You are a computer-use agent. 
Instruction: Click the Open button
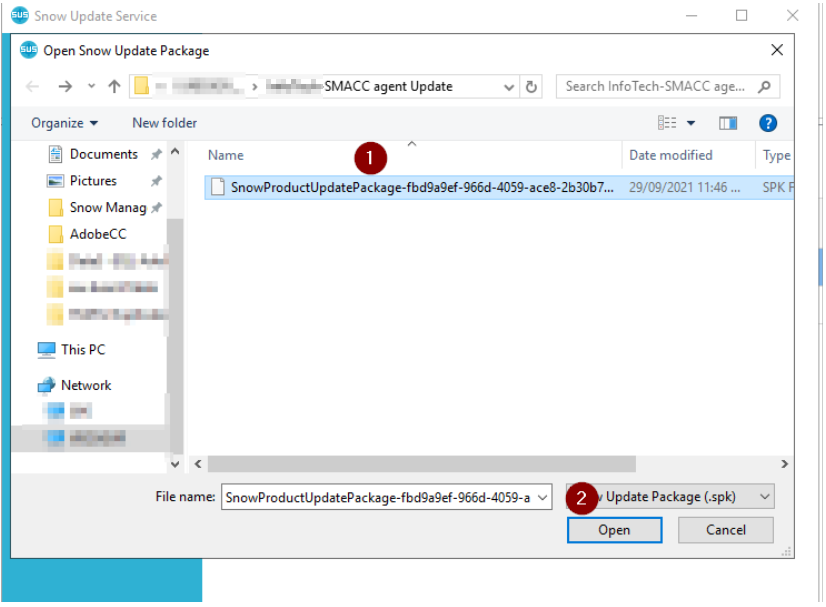point(614,530)
